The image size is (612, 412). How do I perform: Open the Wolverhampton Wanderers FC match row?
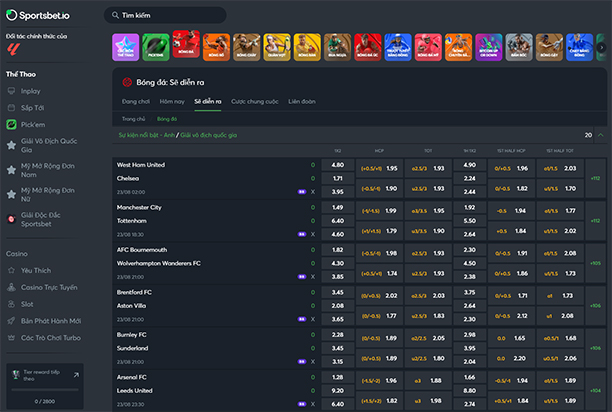coord(158,263)
